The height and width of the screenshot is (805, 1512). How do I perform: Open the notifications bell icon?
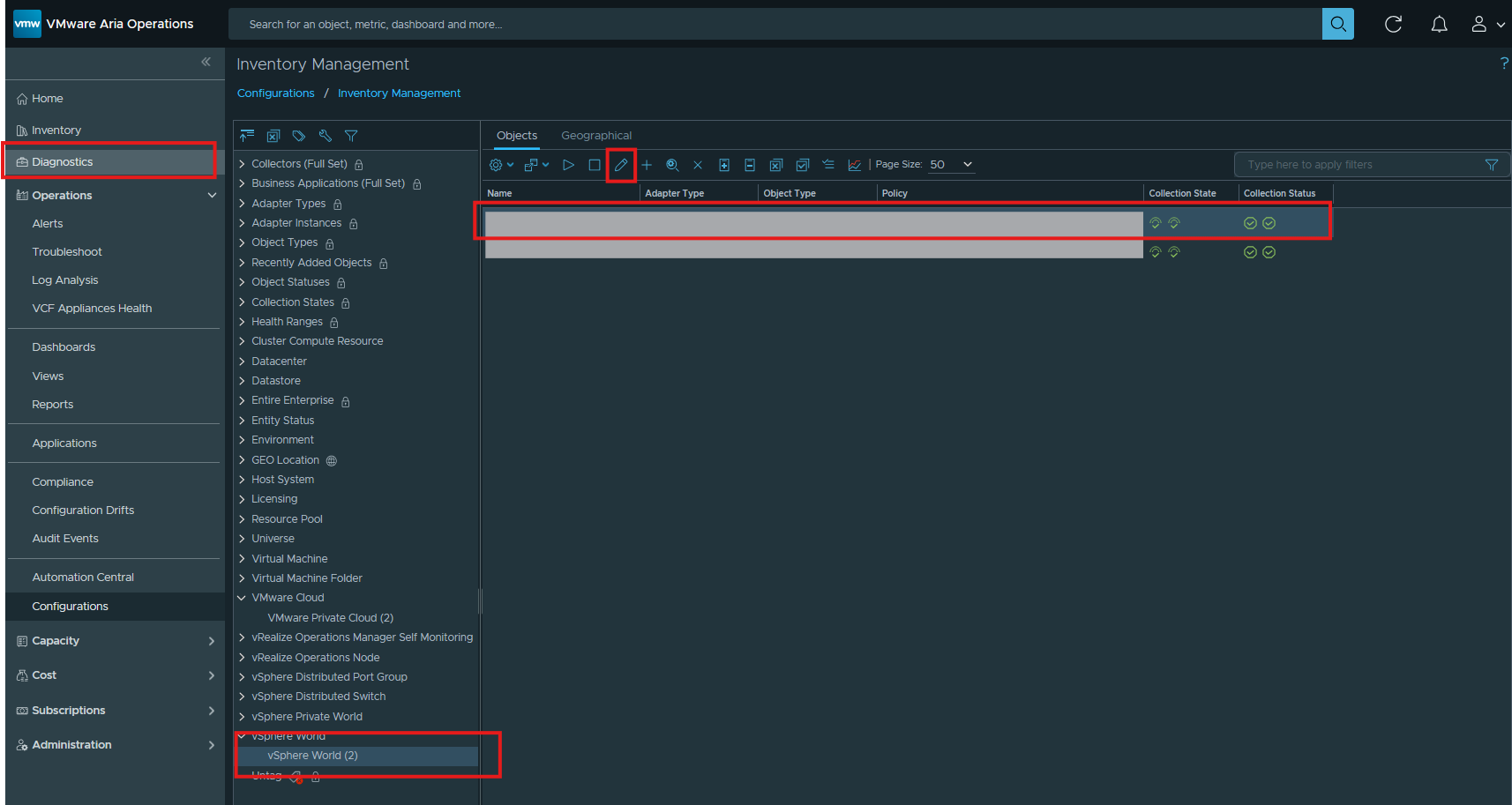coord(1439,25)
